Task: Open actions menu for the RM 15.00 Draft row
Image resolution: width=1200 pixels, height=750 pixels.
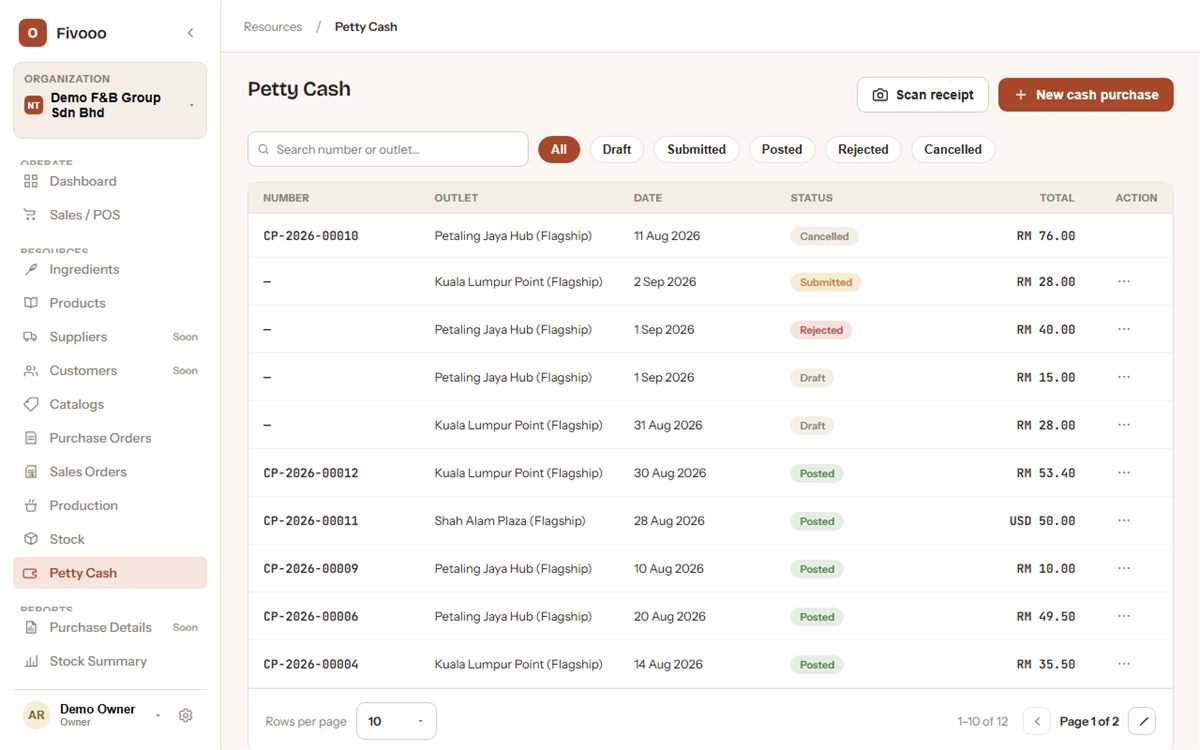Action: [1124, 378]
